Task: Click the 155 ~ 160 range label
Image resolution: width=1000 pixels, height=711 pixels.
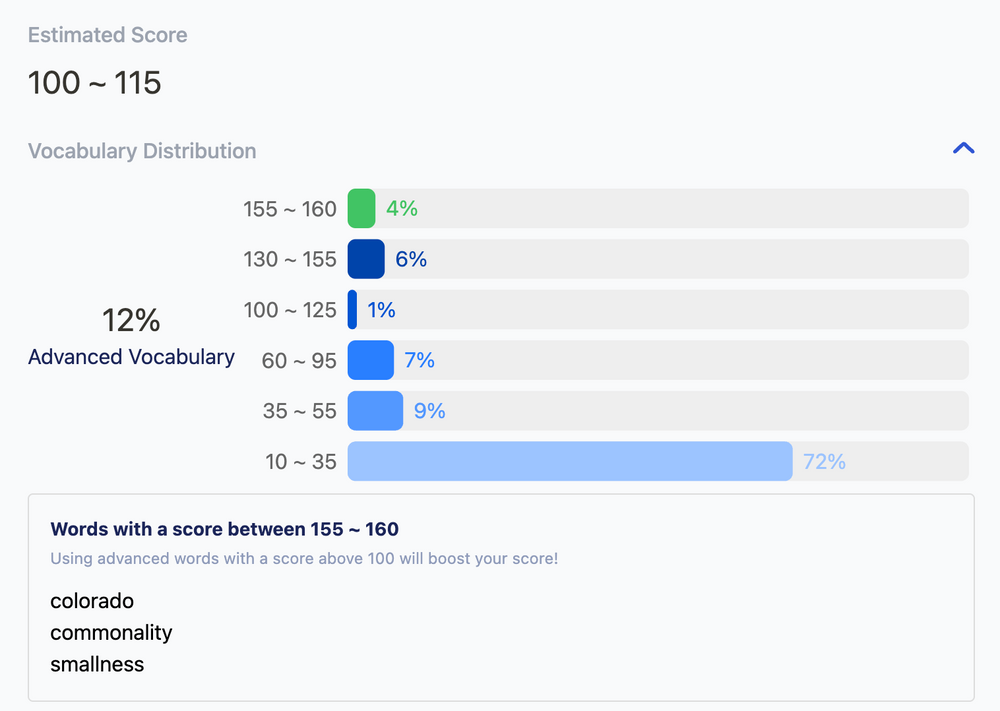Action: [290, 209]
